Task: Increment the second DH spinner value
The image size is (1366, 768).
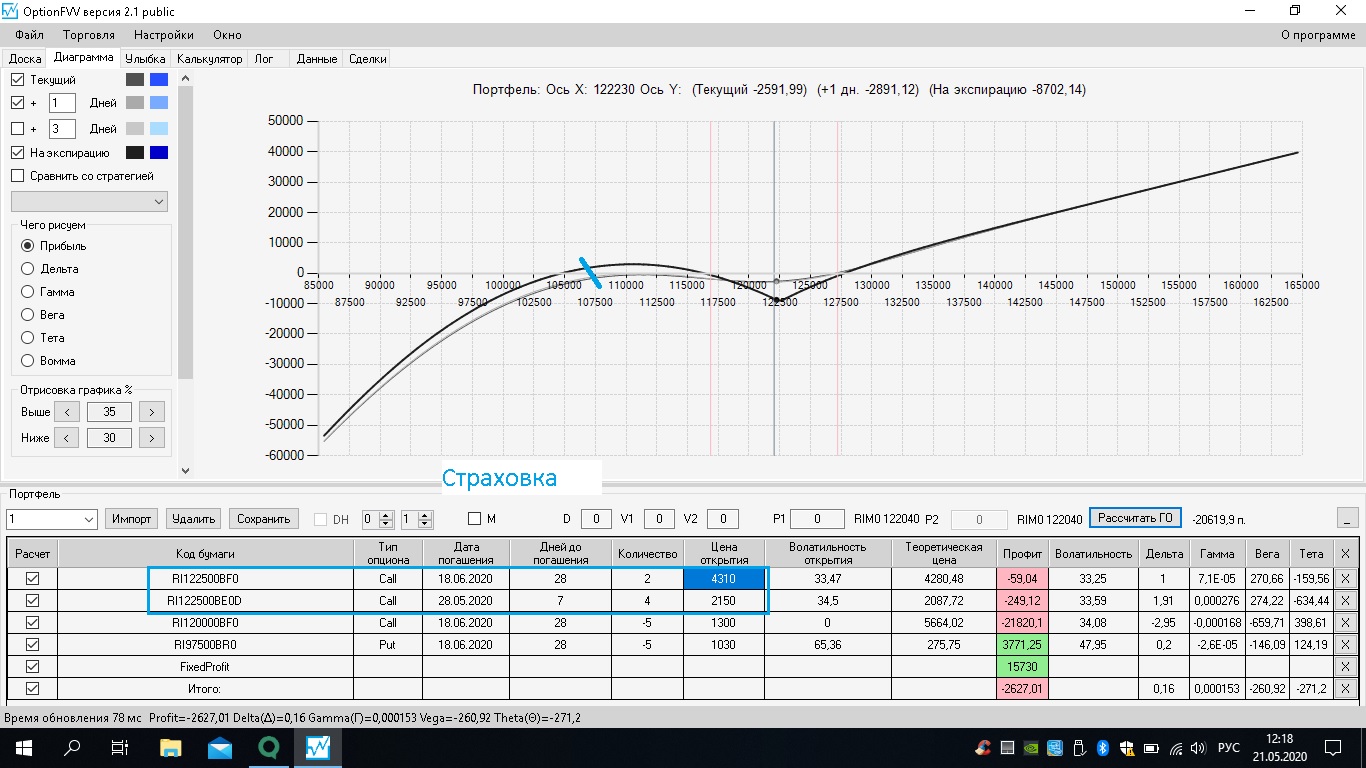Action: pyautogui.click(x=426, y=515)
